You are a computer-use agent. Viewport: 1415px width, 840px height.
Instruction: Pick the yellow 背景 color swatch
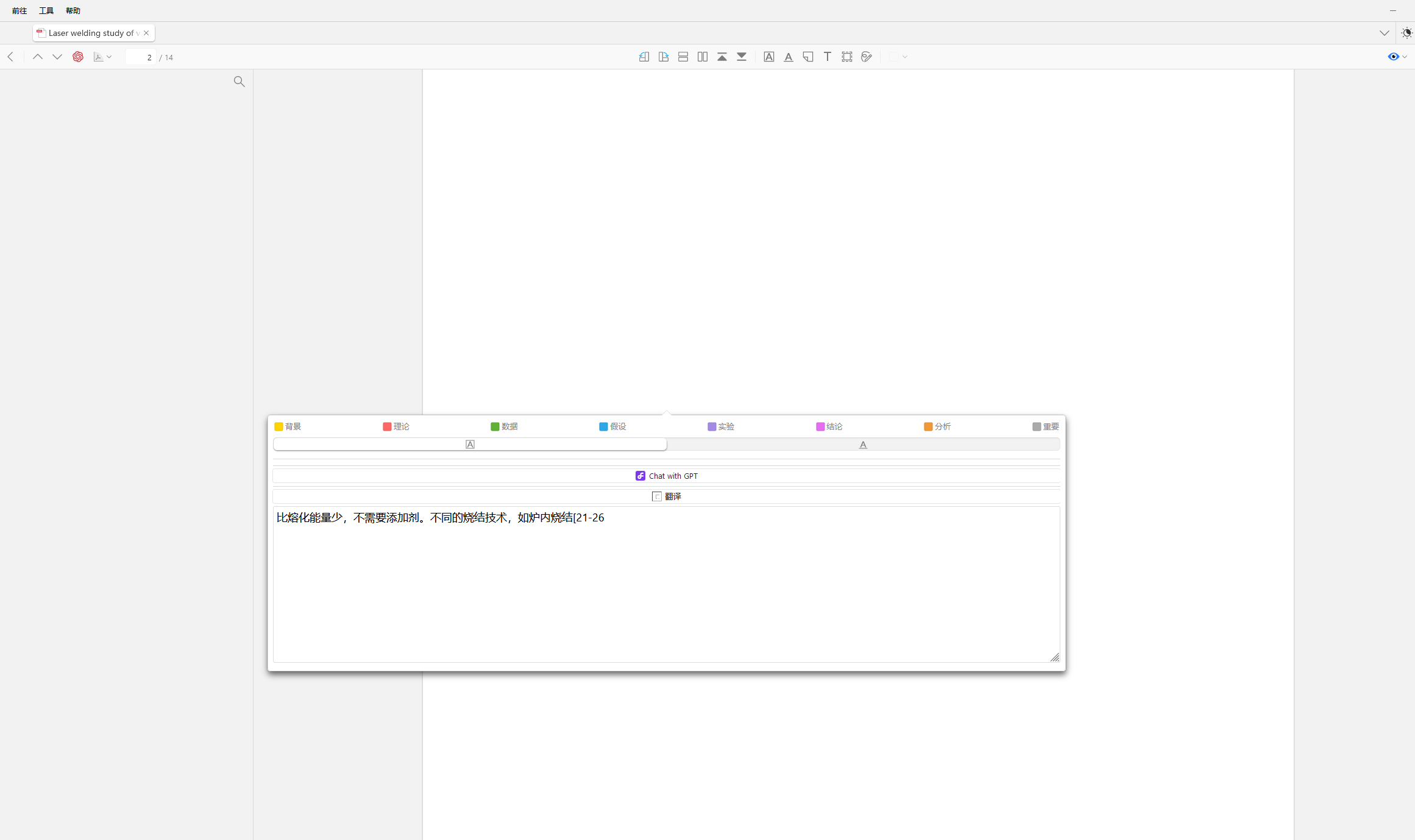279,426
